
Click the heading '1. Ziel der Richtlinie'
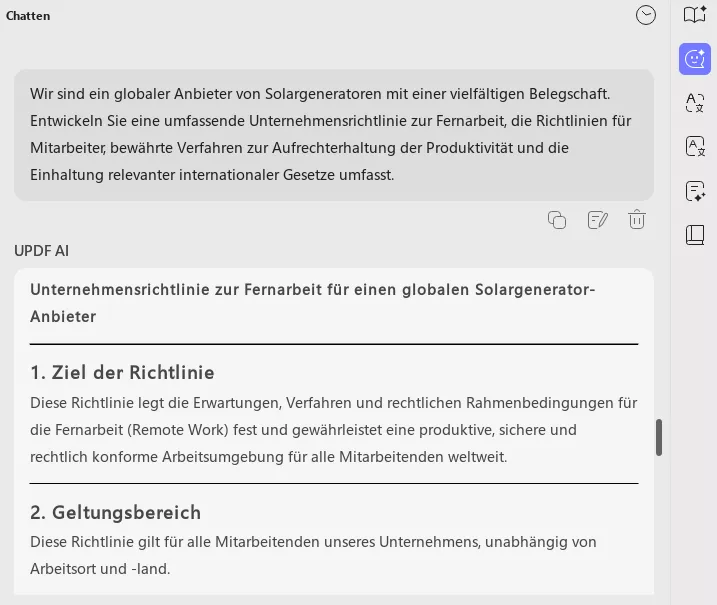point(122,373)
